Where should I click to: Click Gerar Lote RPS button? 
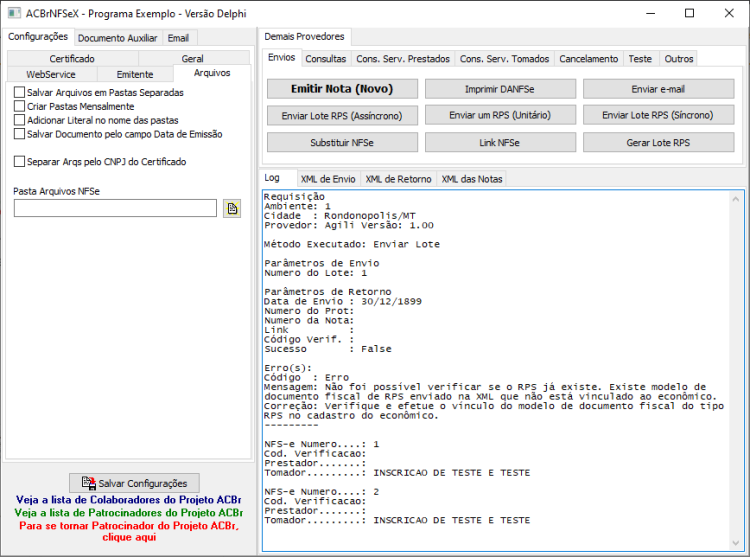tap(658, 142)
